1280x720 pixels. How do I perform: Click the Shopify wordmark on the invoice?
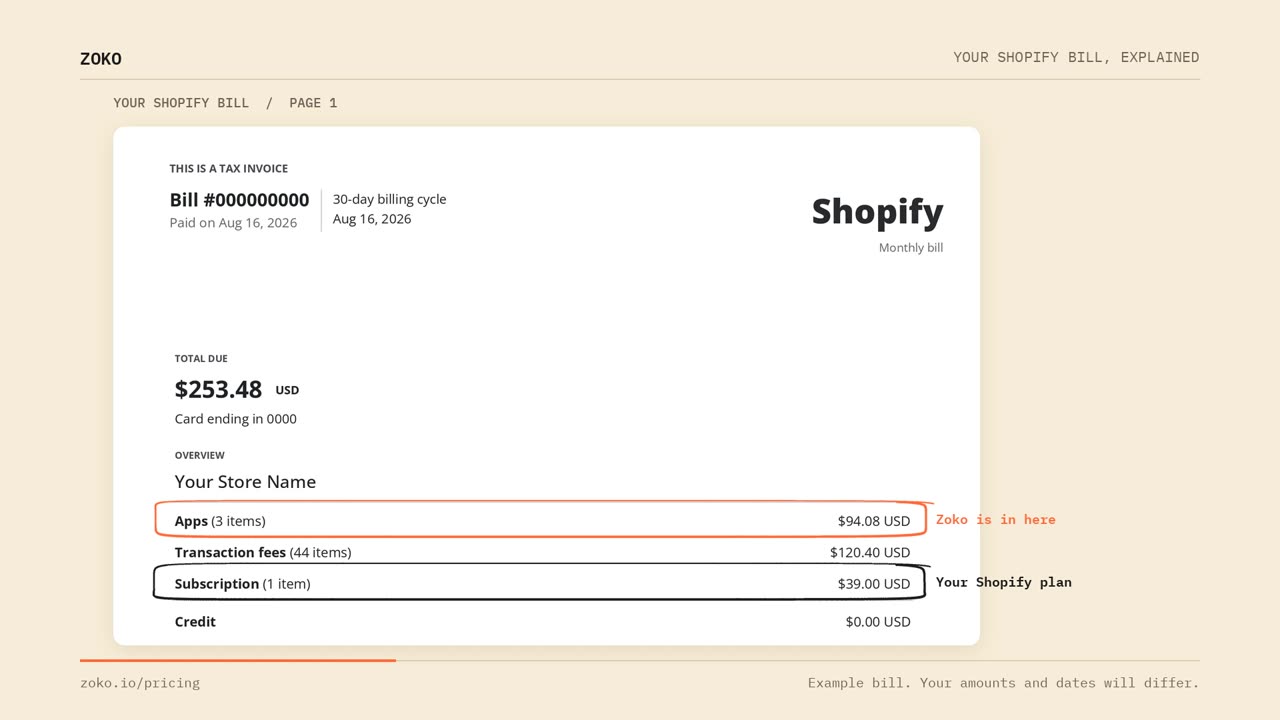click(x=877, y=212)
